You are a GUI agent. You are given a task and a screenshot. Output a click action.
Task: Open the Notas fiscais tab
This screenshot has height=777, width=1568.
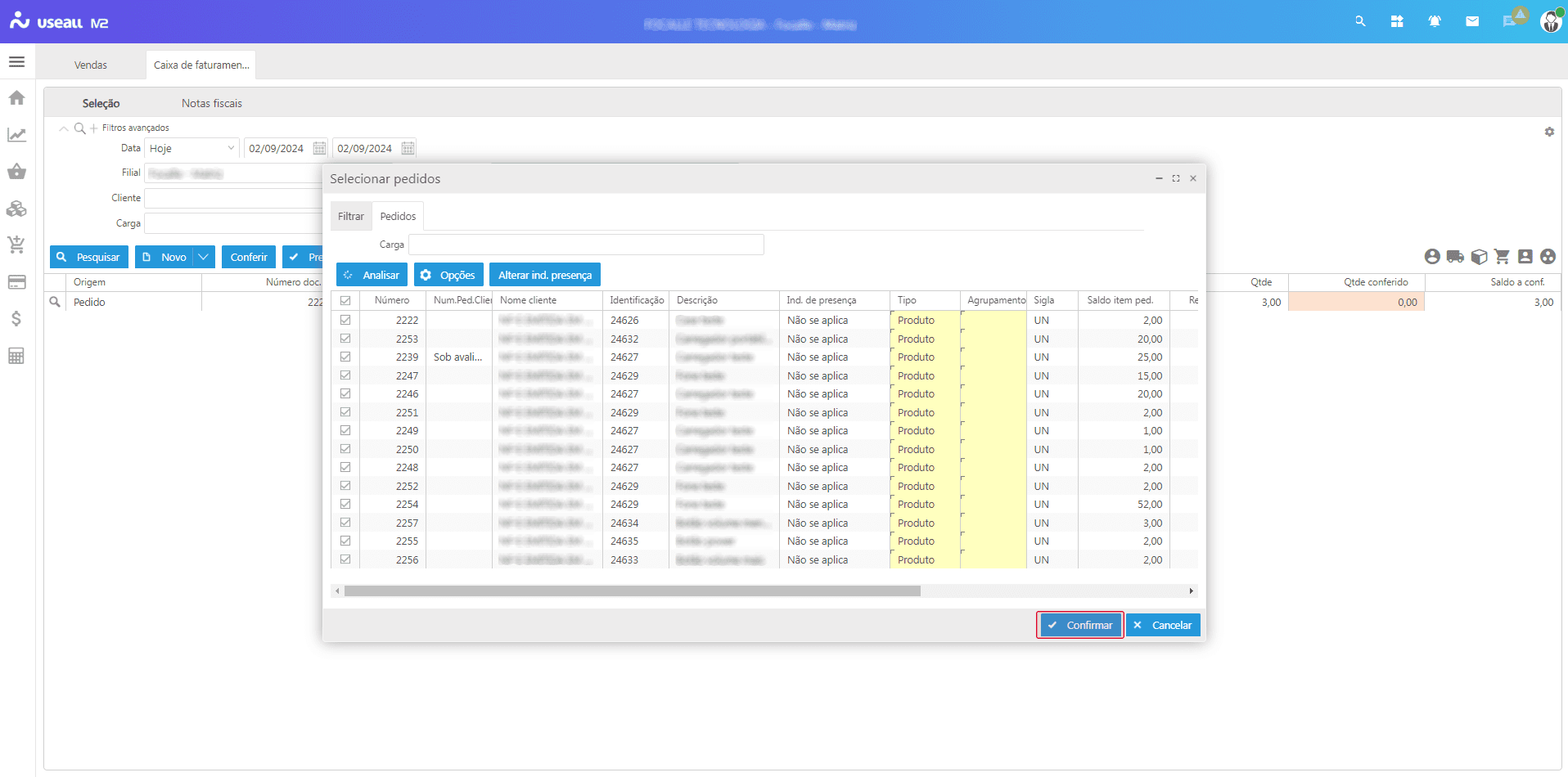pos(211,104)
